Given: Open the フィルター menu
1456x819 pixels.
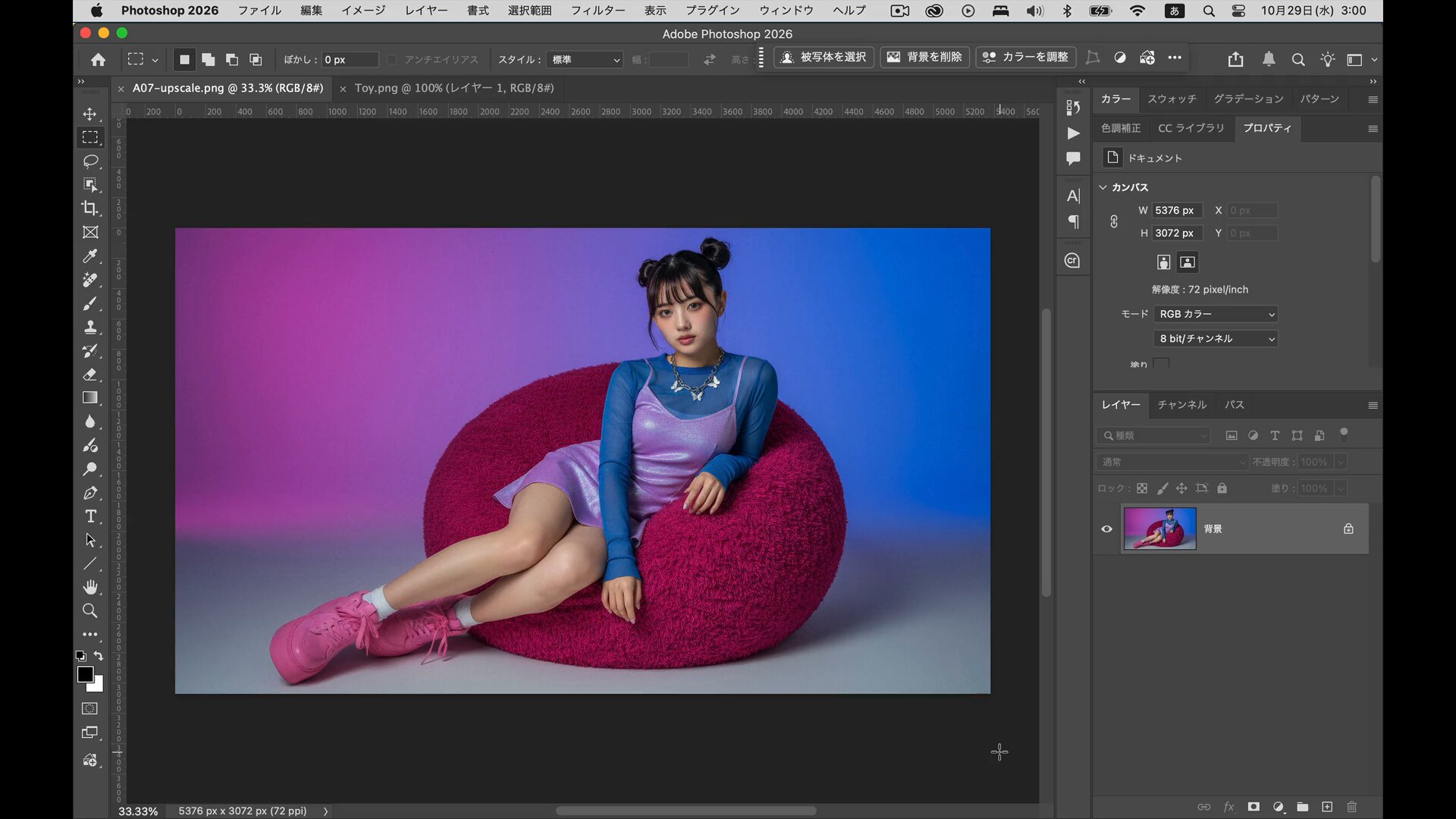Looking at the screenshot, I should (598, 11).
